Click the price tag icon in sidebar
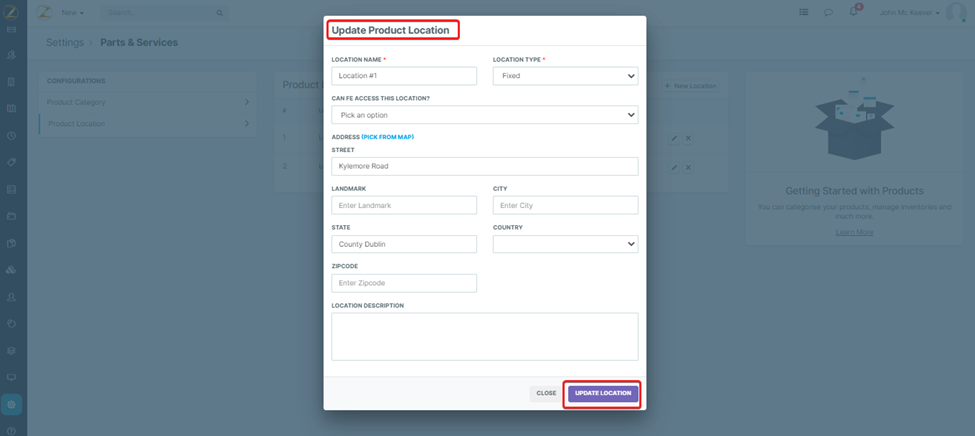 (x=12, y=162)
